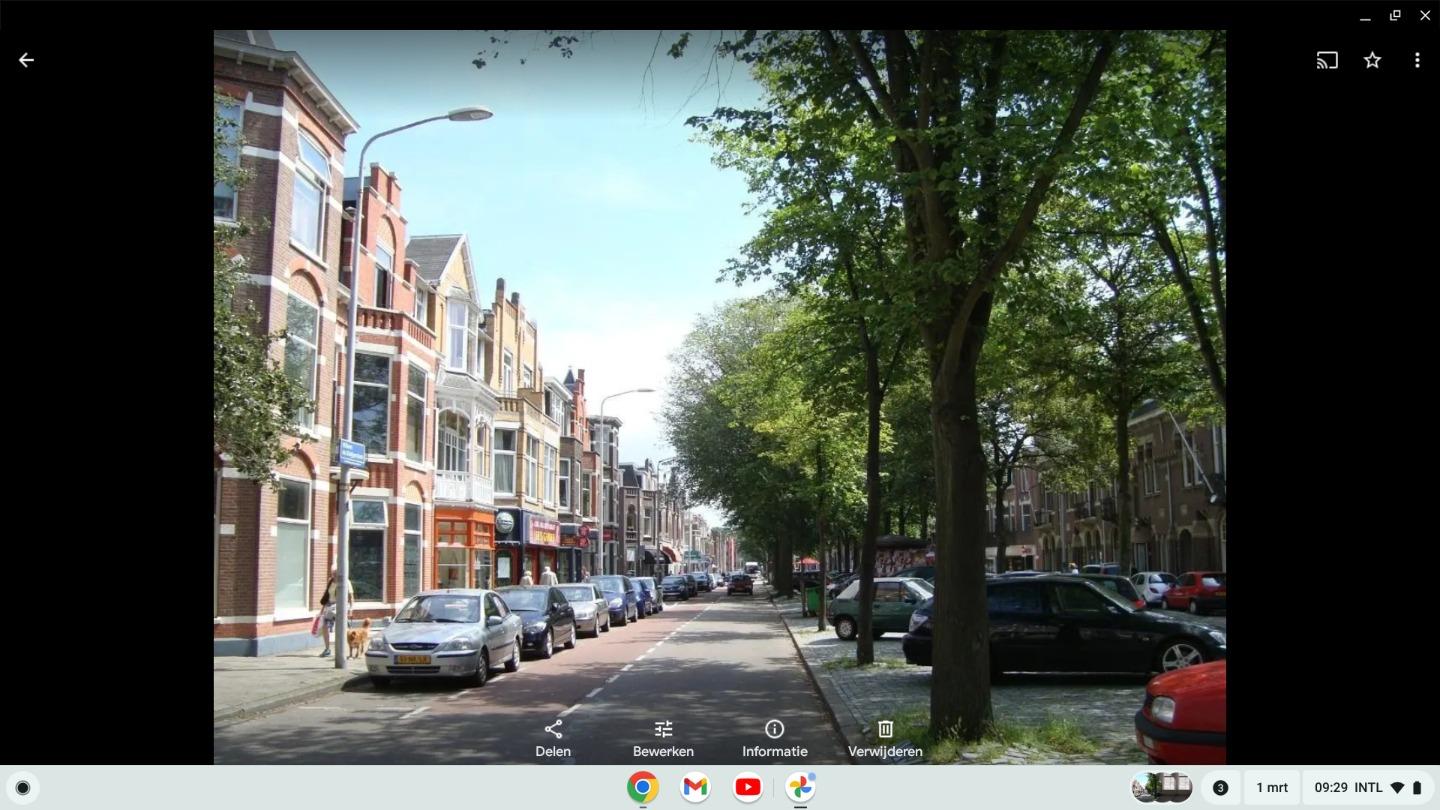The height and width of the screenshot is (810, 1440).
Task: Open the calendar via the 1 mrt date
Action: [1270, 787]
